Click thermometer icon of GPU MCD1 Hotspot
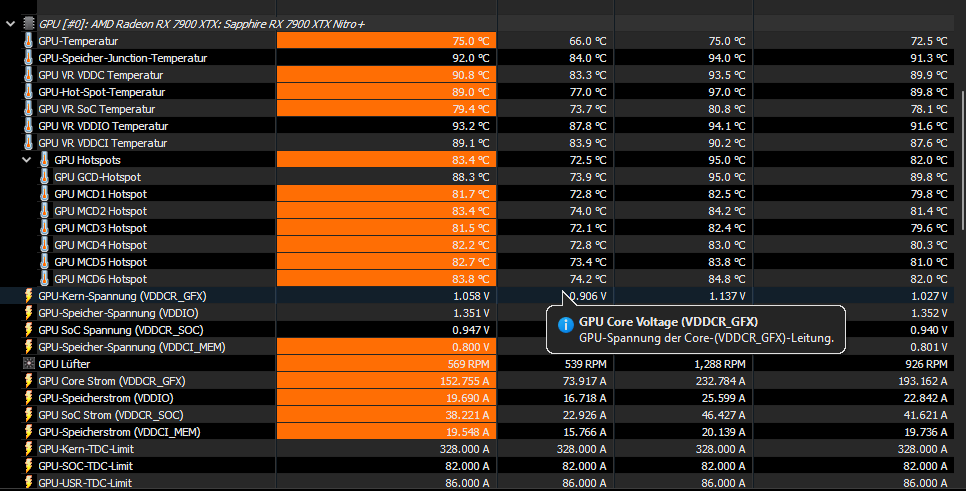The height and width of the screenshot is (491, 966). [44, 194]
